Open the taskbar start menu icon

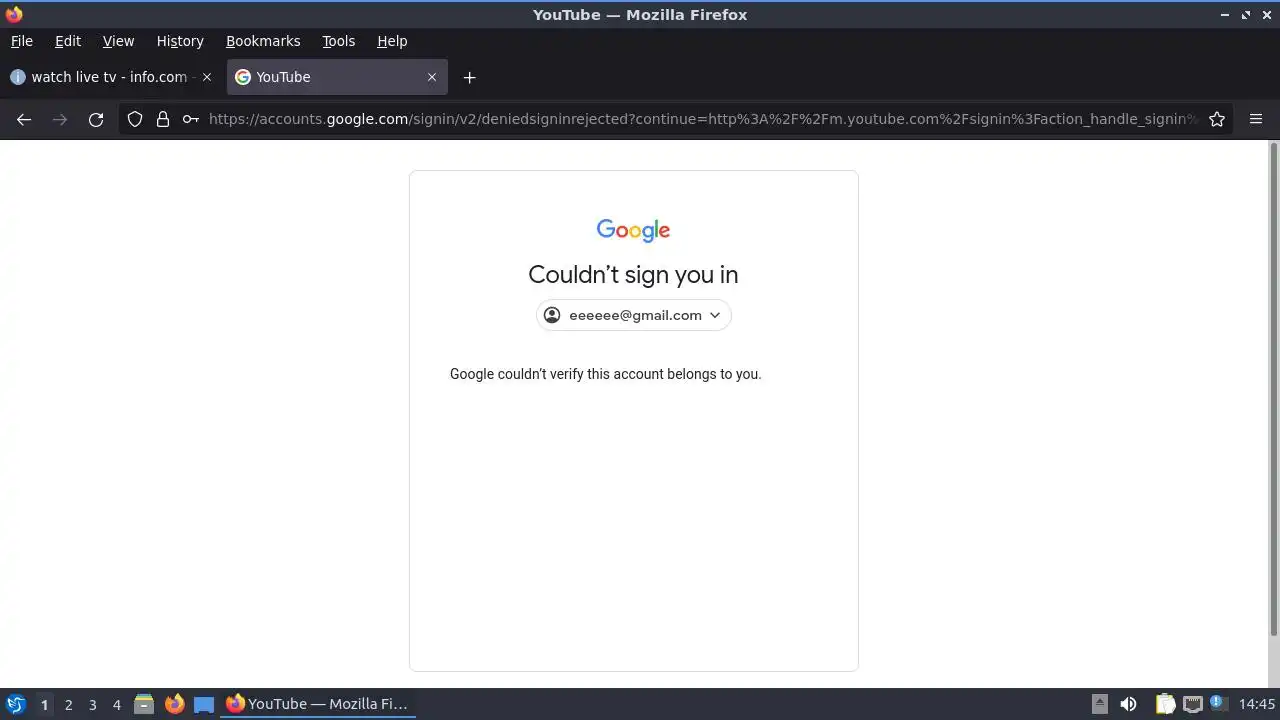(x=15, y=704)
